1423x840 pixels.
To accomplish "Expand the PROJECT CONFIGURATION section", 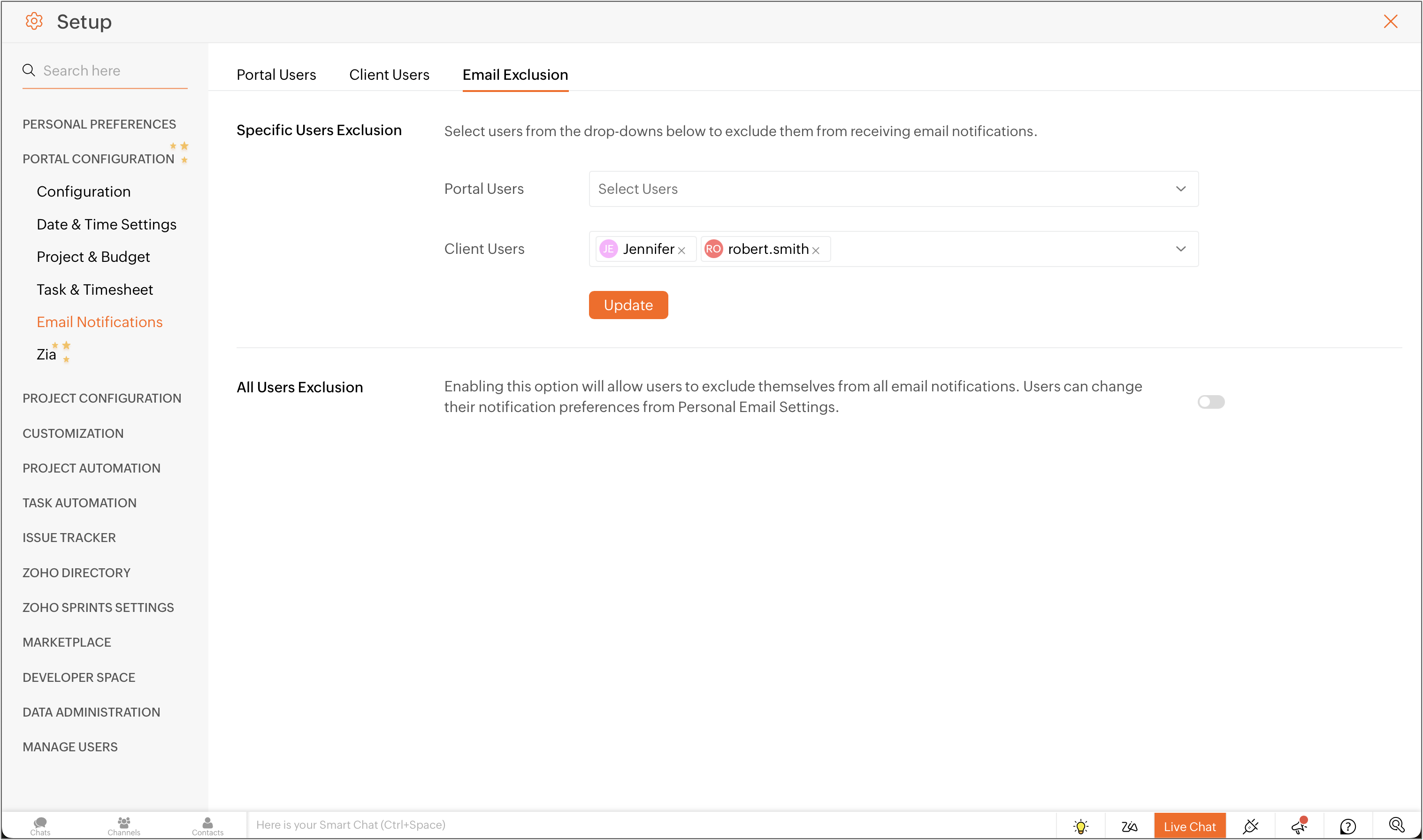I will [x=102, y=398].
